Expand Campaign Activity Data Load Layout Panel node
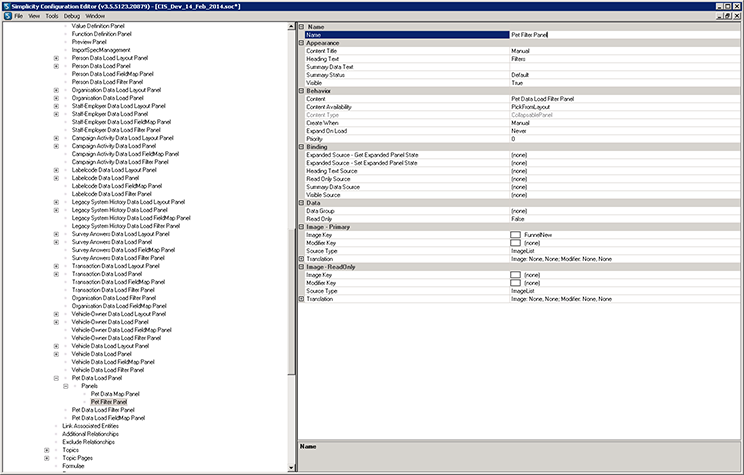Image resolution: width=744 pixels, height=475 pixels. pyautogui.click(x=56, y=138)
